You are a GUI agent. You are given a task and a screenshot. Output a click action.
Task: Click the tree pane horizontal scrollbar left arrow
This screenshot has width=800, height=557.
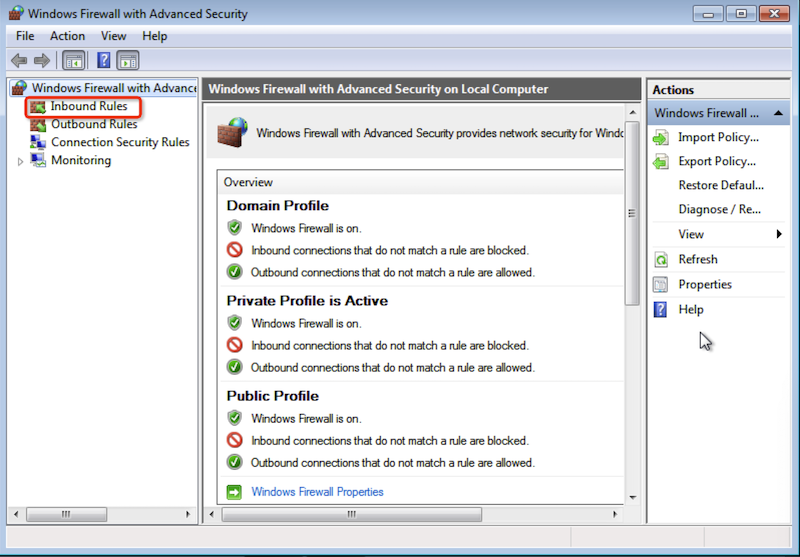point(16,514)
